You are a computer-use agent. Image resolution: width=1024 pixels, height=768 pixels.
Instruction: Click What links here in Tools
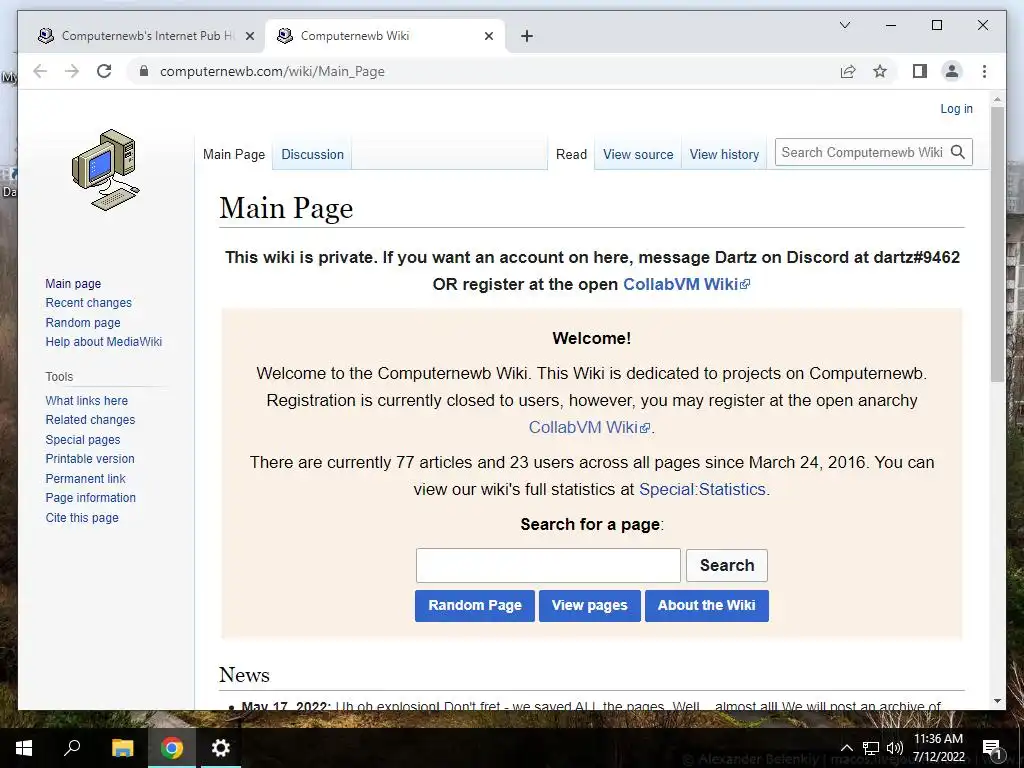pyautogui.click(x=87, y=401)
